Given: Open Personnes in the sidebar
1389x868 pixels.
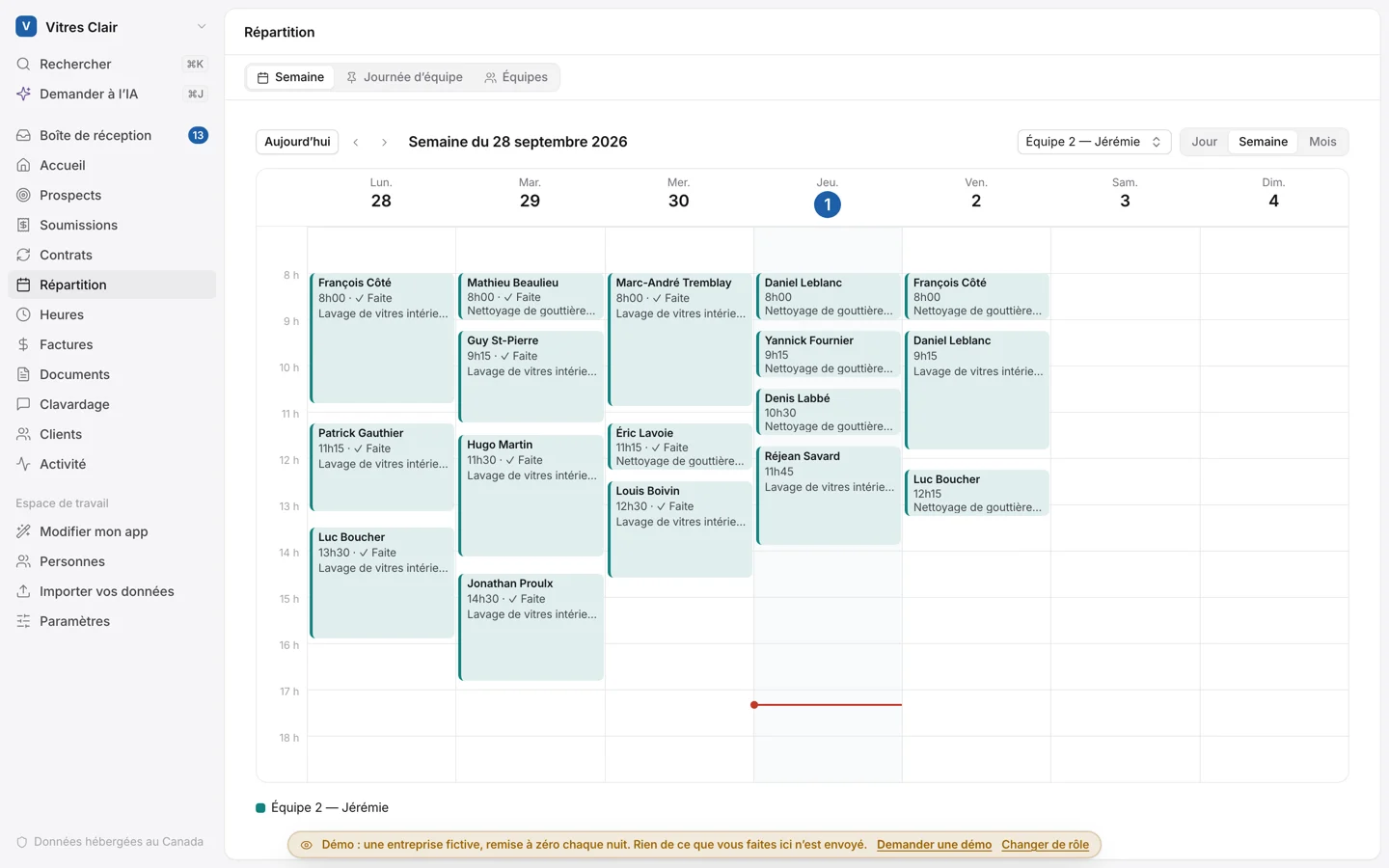Looking at the screenshot, I should [x=112, y=561].
